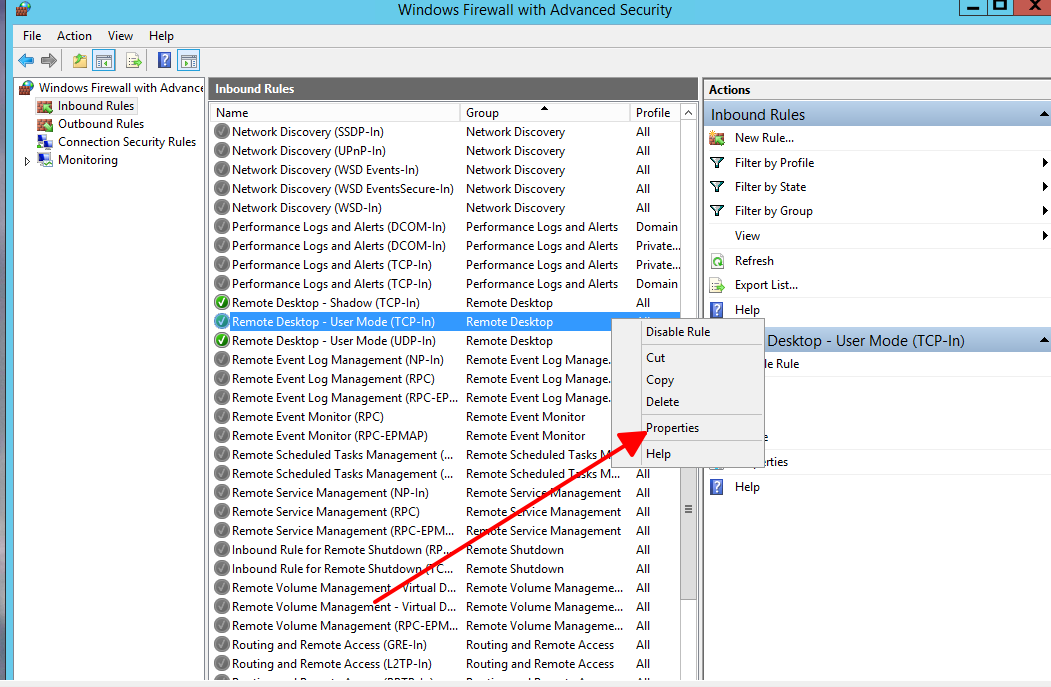Viewport: 1051px width, 687px height.
Task: Click the Connection Security Rules tree icon
Action: coord(45,142)
